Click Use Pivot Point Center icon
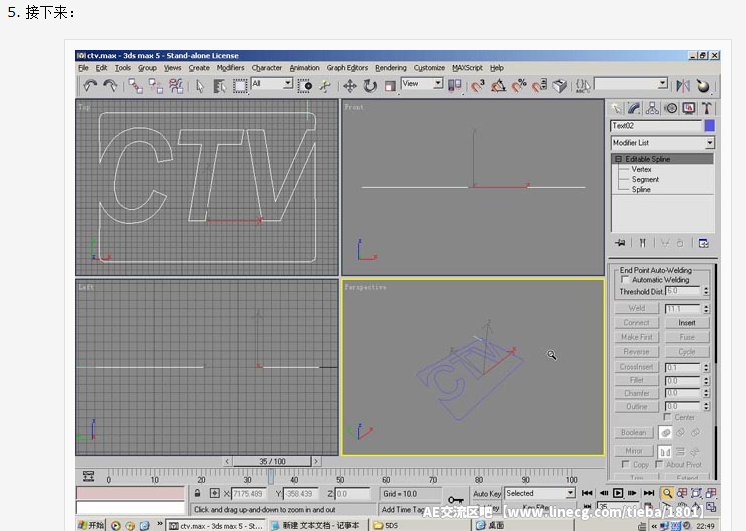The image size is (746, 531). pos(455,86)
